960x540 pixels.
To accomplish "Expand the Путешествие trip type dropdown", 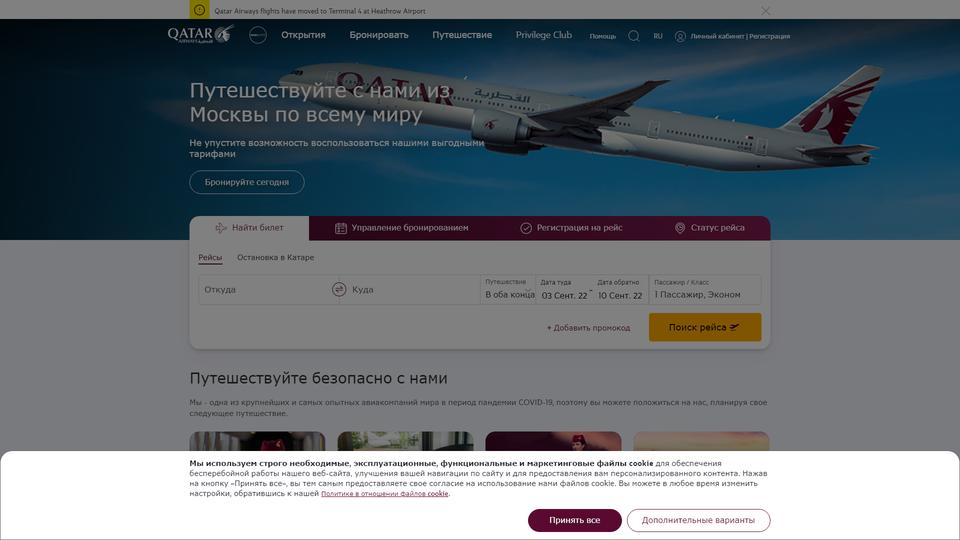I will click(508, 289).
